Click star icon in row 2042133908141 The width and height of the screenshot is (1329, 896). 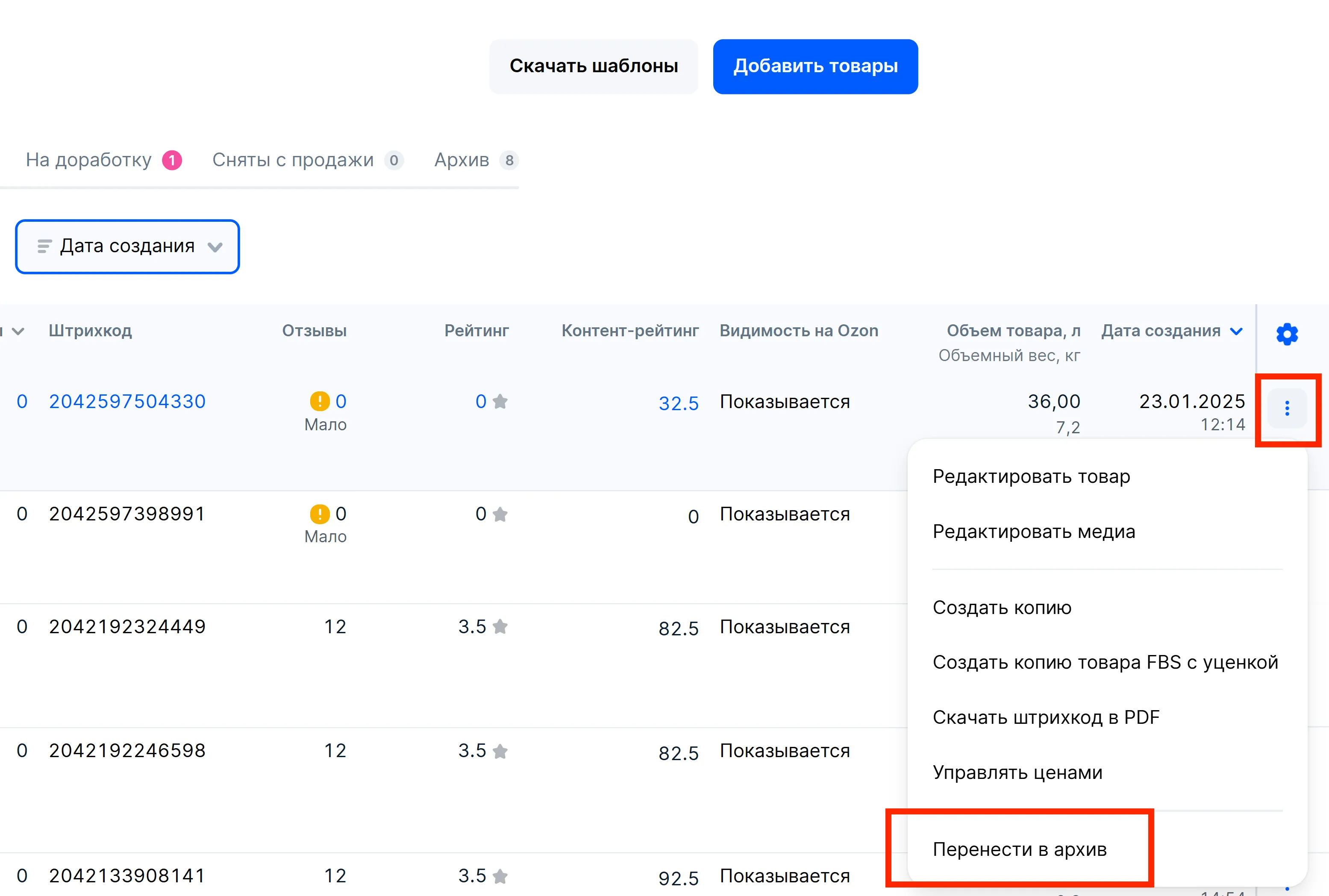(x=500, y=876)
